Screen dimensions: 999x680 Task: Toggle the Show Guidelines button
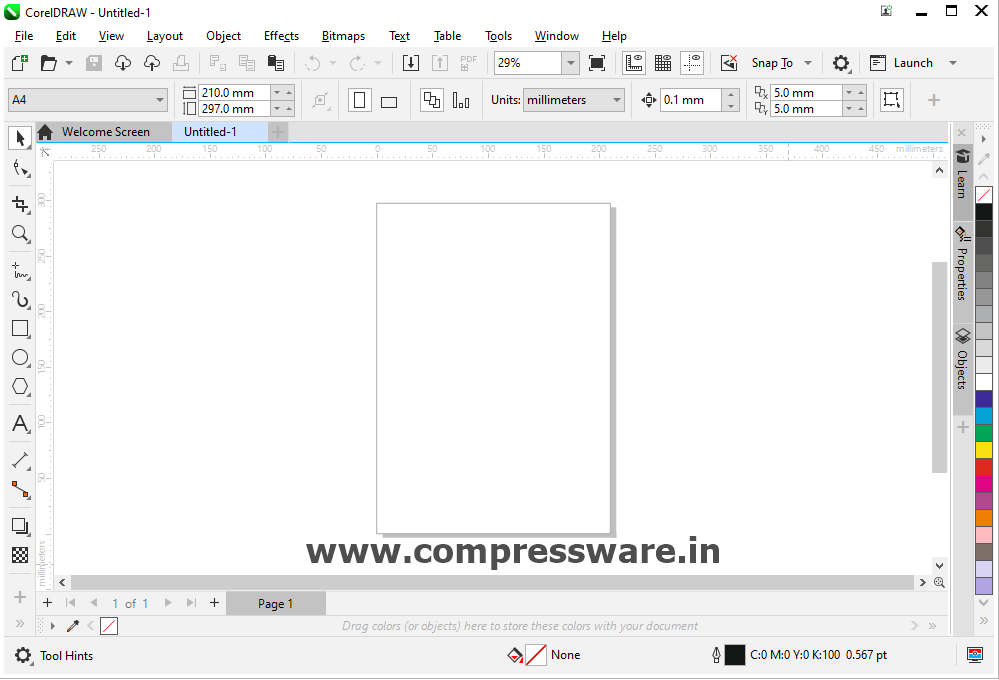click(692, 62)
